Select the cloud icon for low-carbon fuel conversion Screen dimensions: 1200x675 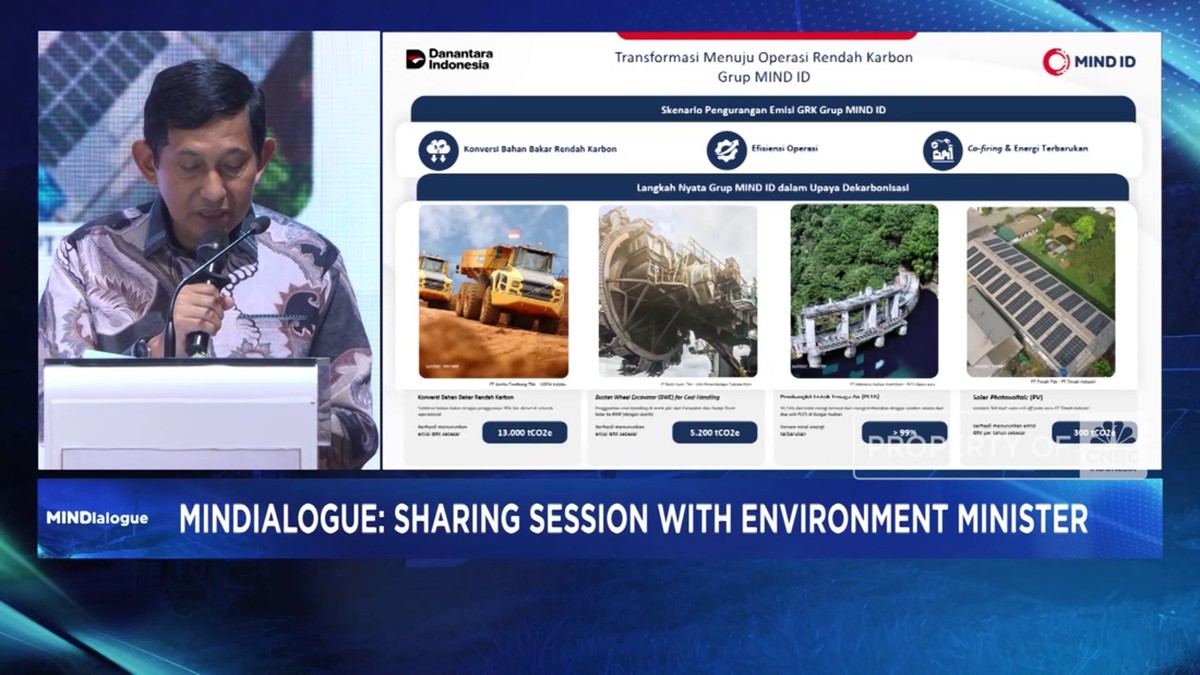tap(438, 150)
